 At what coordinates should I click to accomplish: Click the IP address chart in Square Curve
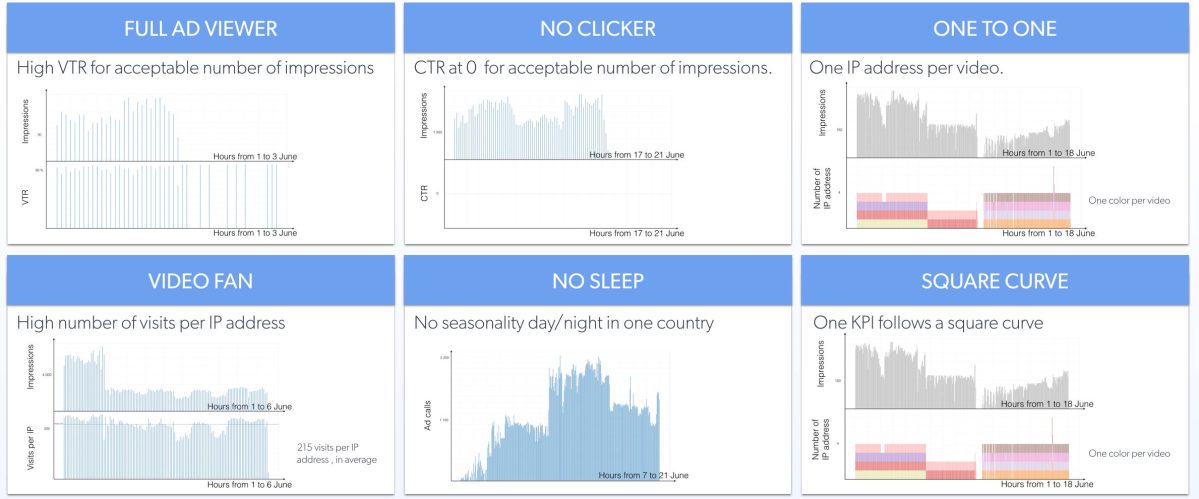pyautogui.click(x=960, y=458)
